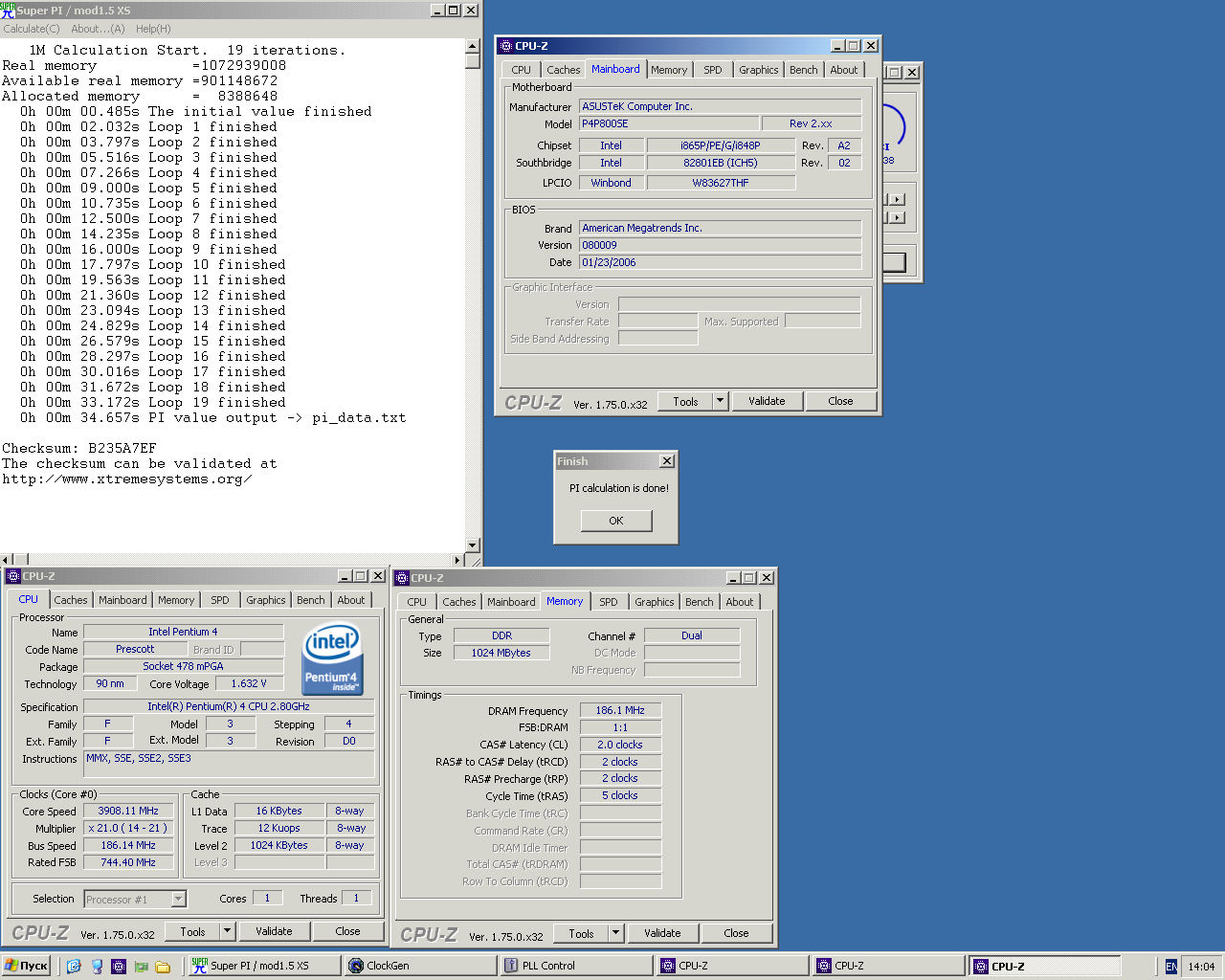Click DRAM Frequency value 186.1 MHz

point(620,710)
